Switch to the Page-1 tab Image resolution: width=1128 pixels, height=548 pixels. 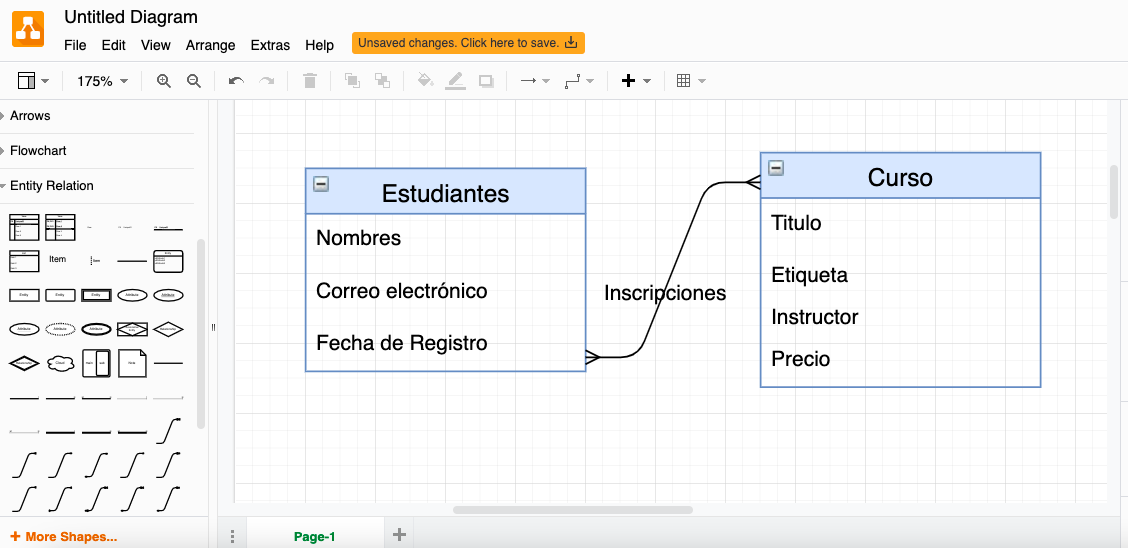coord(314,537)
